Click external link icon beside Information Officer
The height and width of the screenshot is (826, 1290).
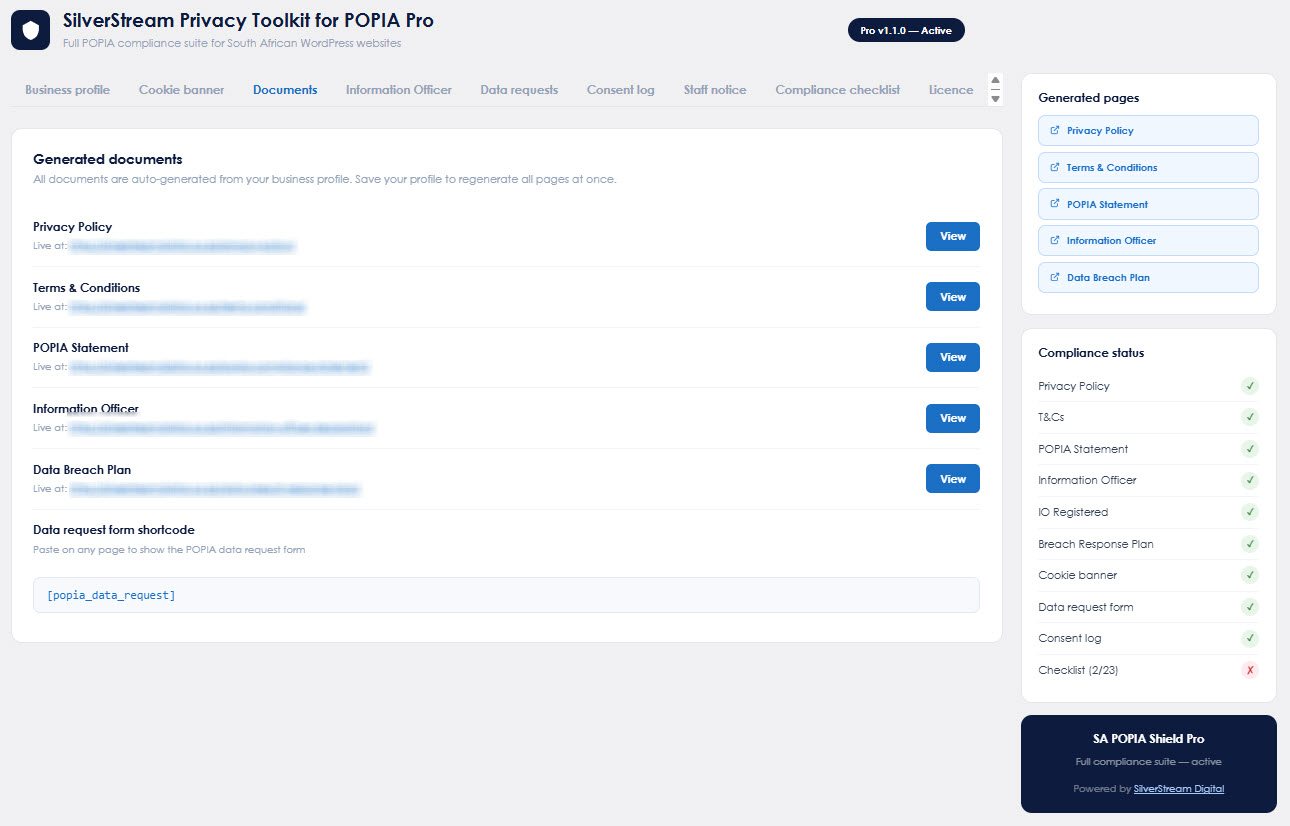pyautogui.click(x=1055, y=240)
